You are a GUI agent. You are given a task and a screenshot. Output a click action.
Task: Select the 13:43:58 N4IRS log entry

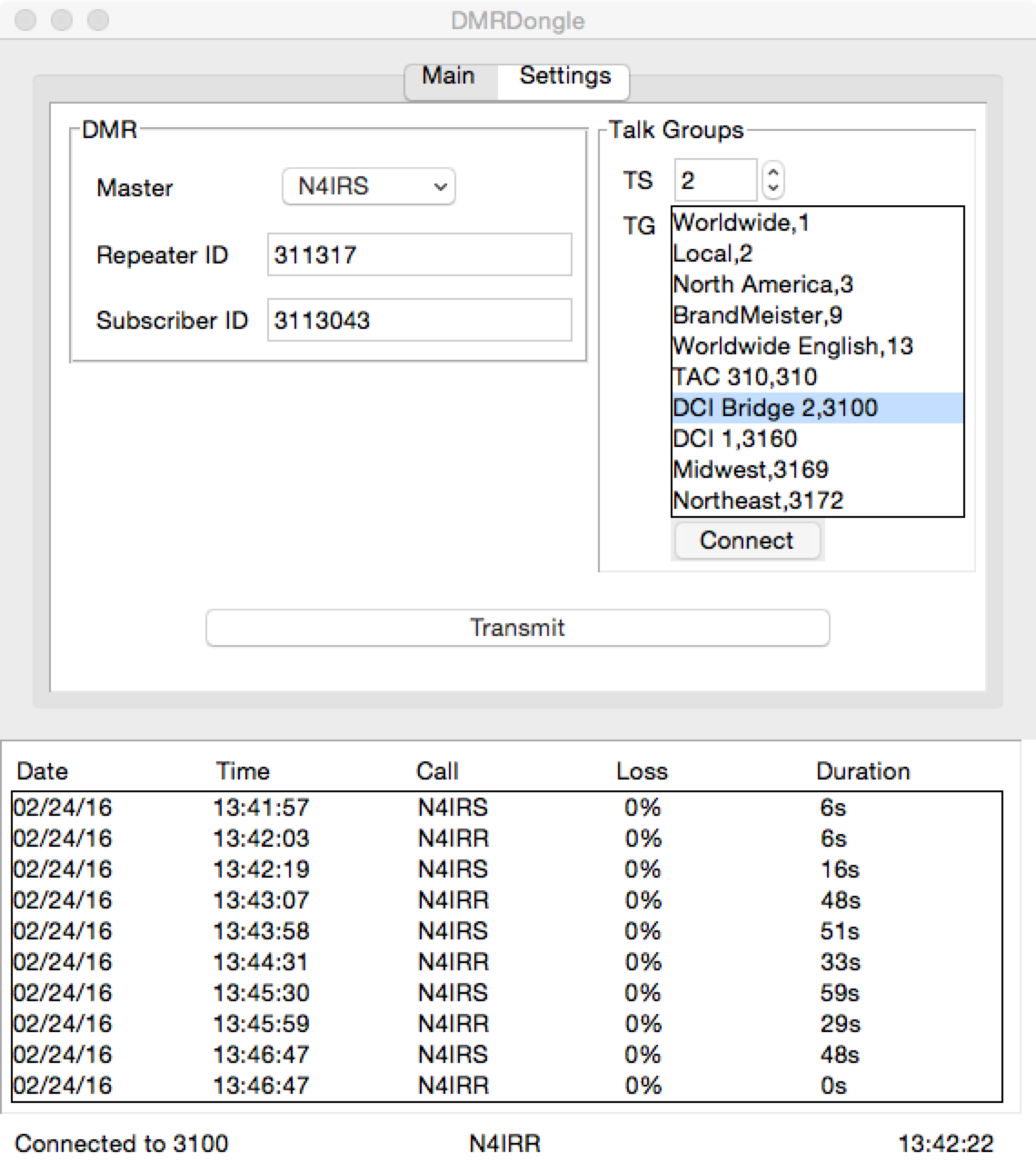pos(507,931)
